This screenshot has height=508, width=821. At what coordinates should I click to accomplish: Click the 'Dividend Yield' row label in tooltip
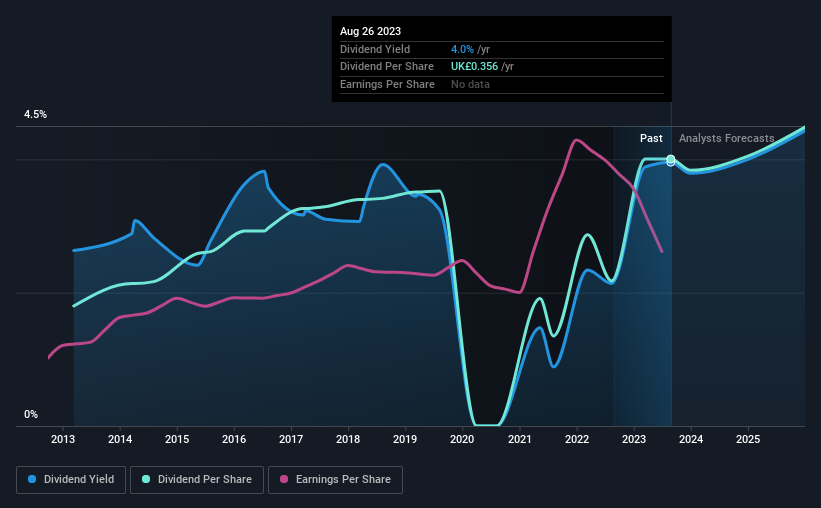[375, 49]
